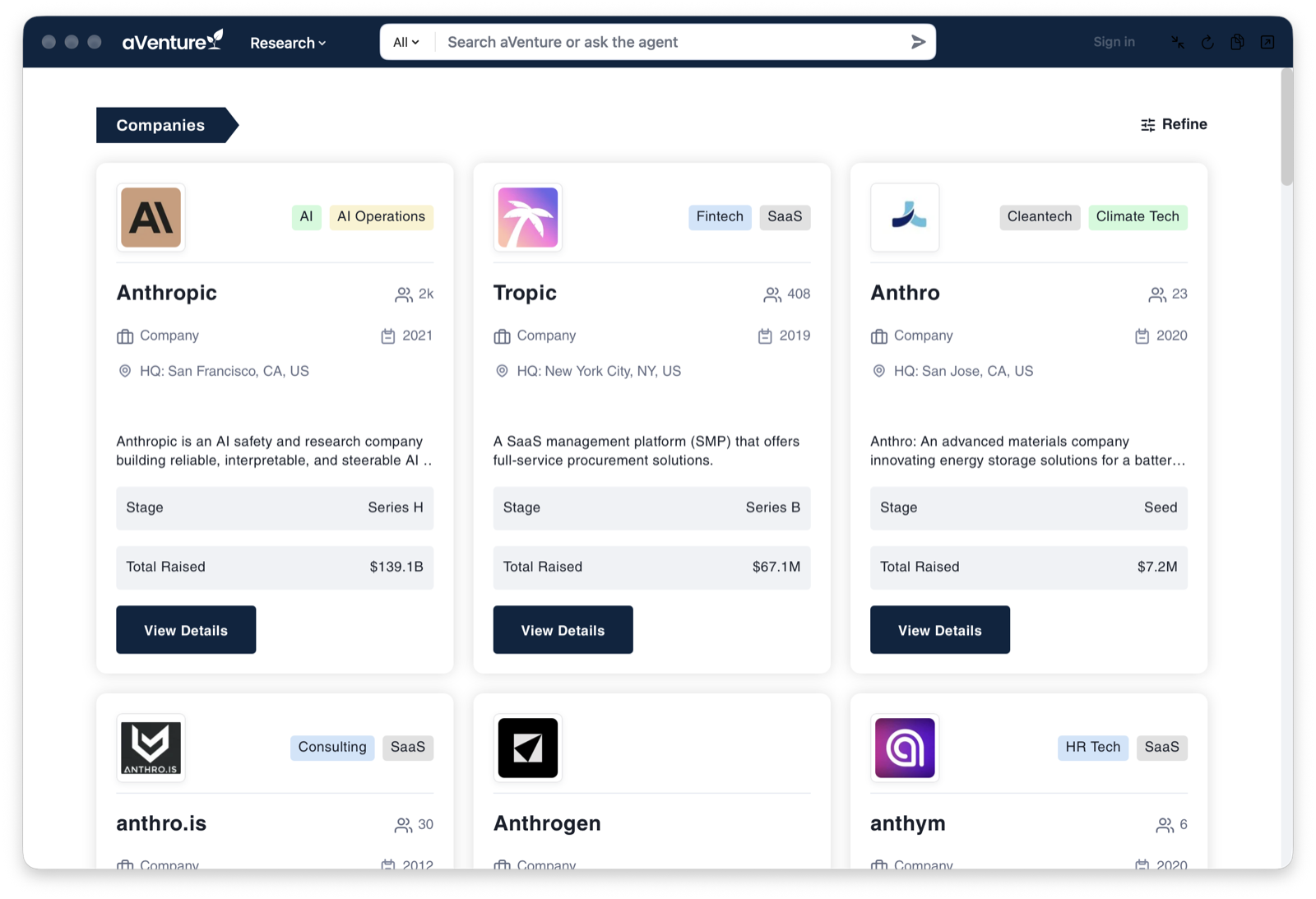Click the $7.2M total raised value
Viewport: 1316px width, 899px height.
[1157, 567]
